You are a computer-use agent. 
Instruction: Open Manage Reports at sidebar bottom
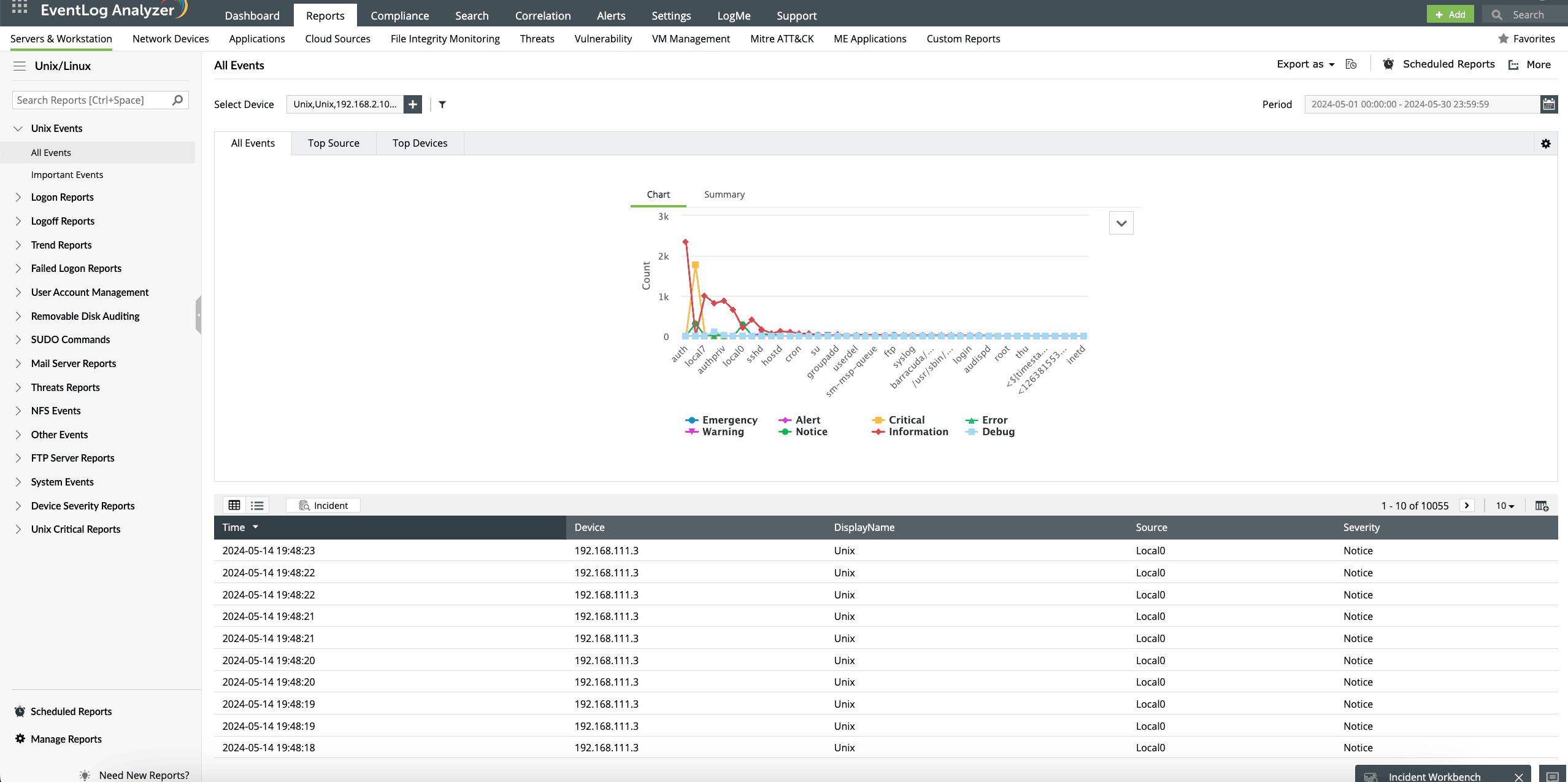point(67,738)
